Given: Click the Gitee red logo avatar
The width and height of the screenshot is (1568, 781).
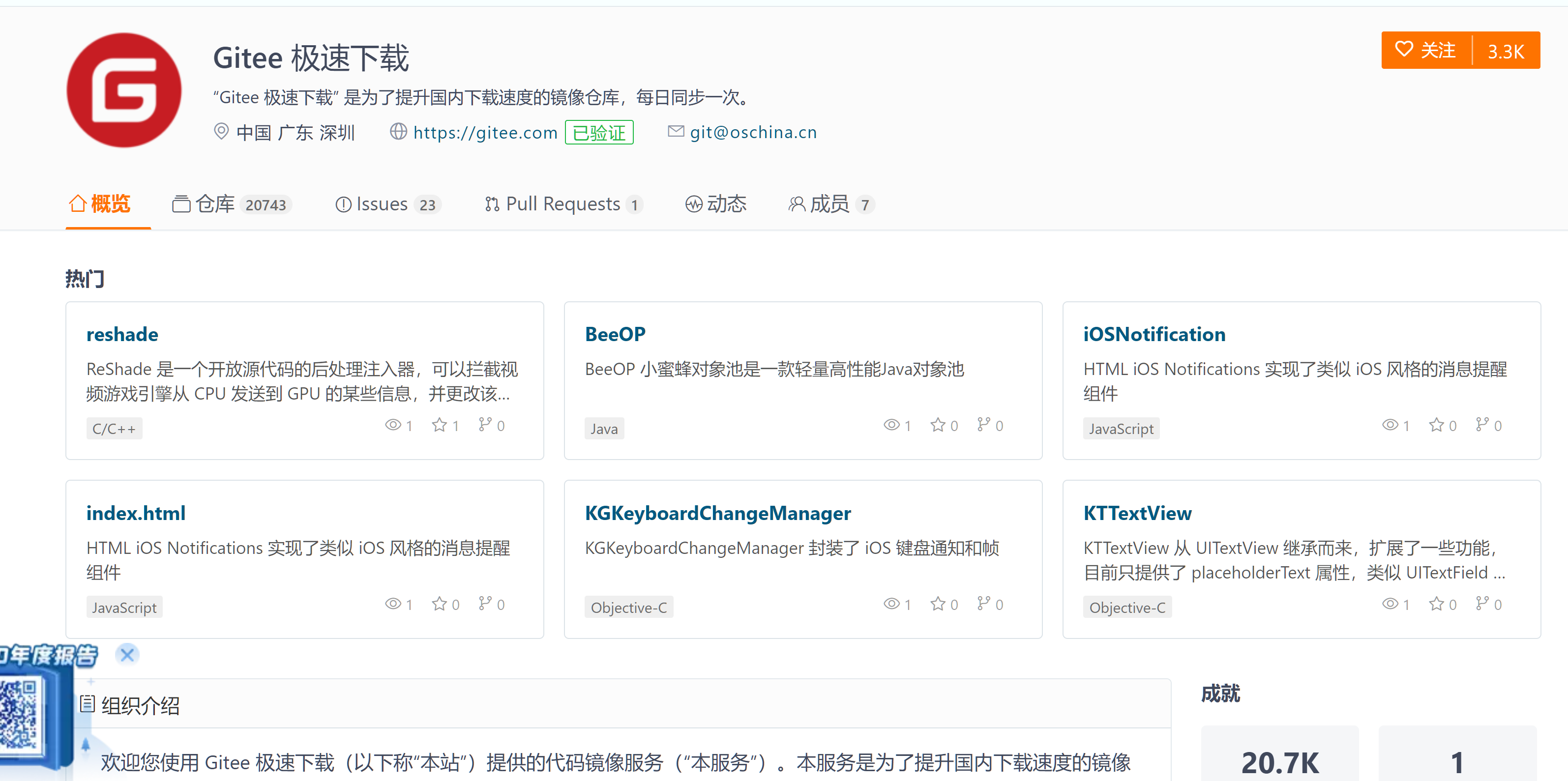Looking at the screenshot, I should 123,89.
